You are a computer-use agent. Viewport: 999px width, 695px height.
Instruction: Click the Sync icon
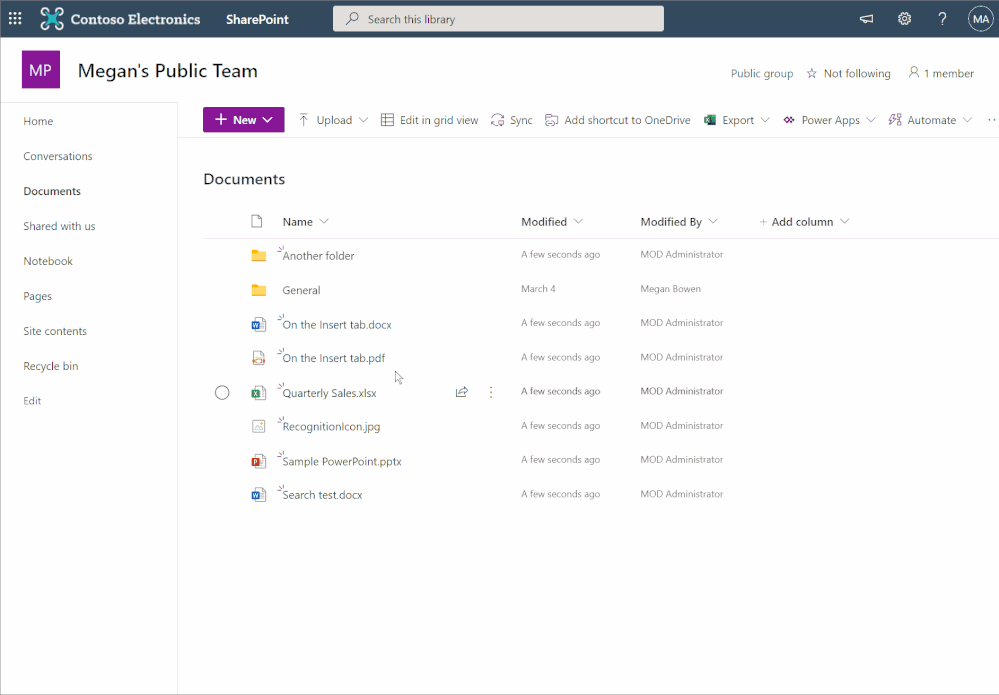pos(498,120)
